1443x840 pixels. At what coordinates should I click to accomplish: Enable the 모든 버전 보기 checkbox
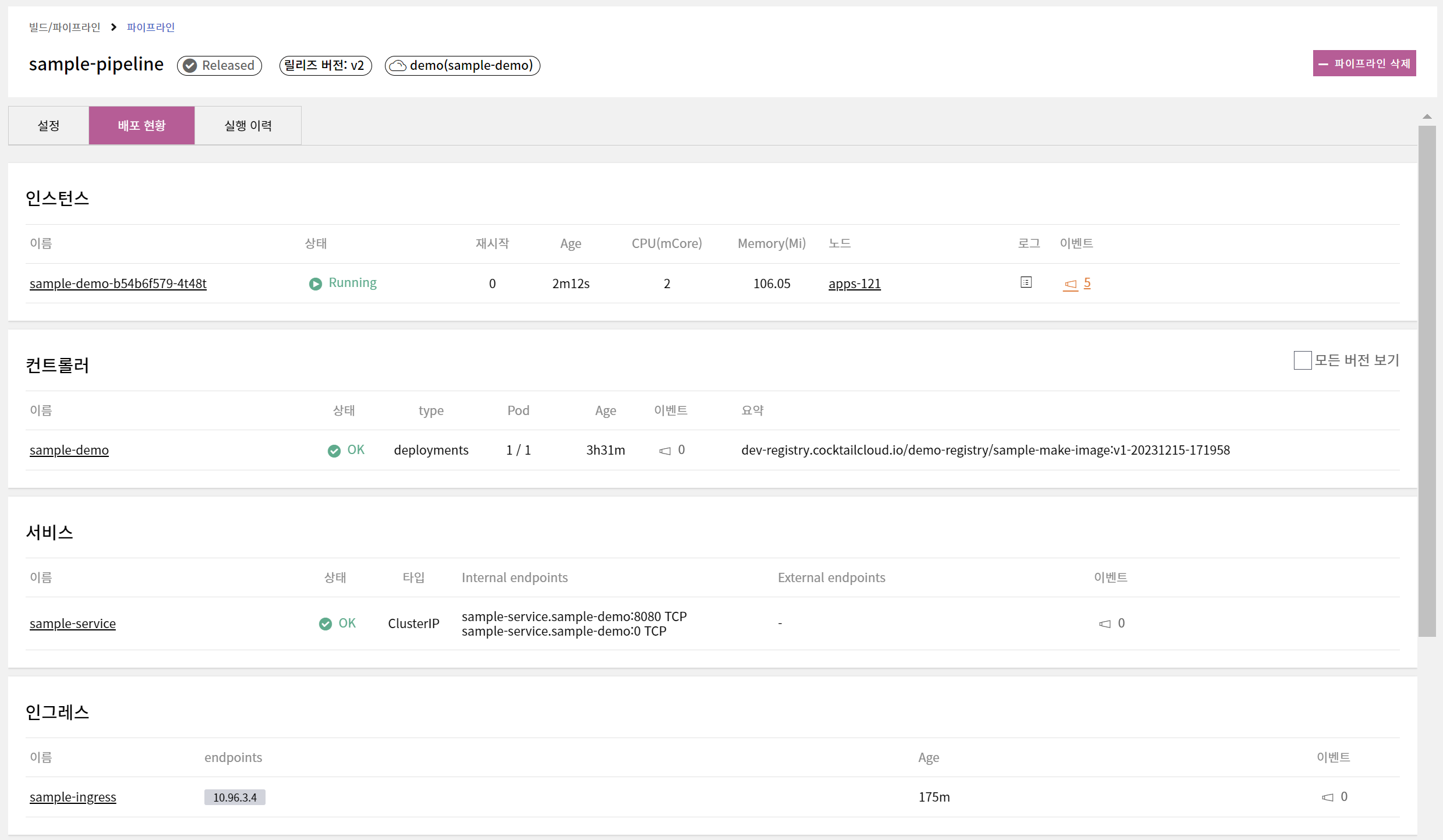1302,360
